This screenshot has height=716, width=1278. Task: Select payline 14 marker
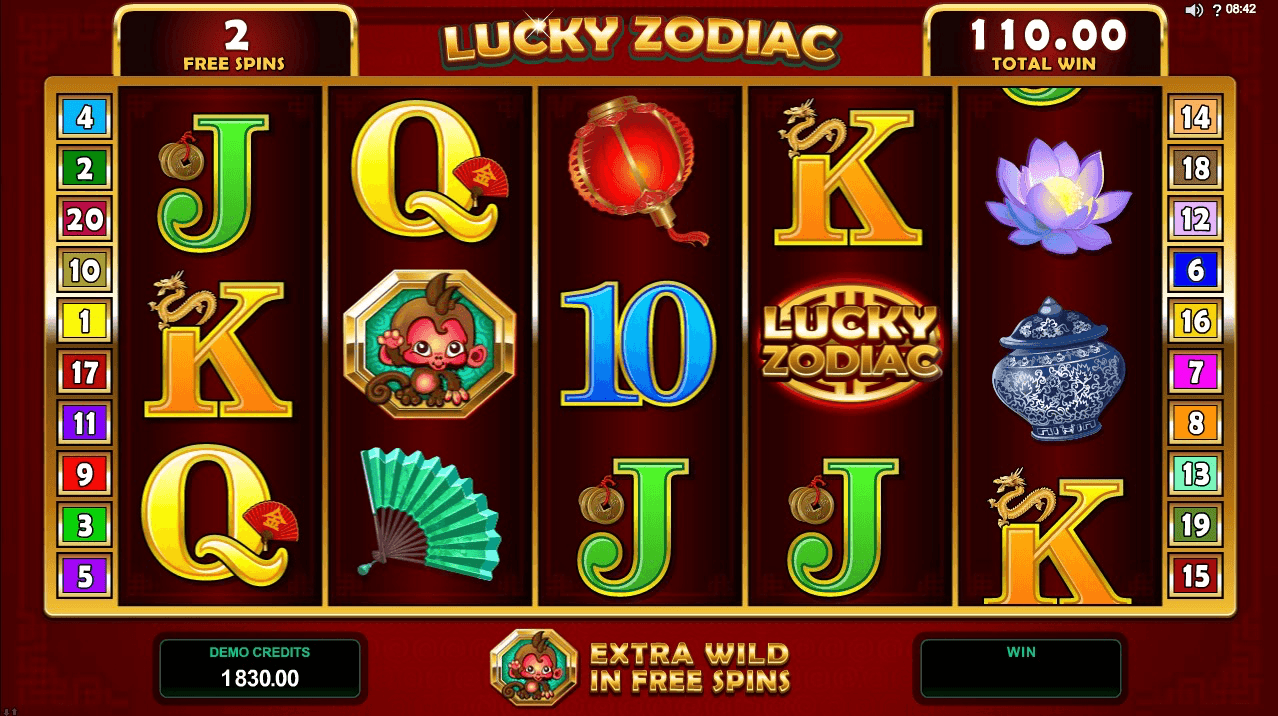(x=1195, y=118)
